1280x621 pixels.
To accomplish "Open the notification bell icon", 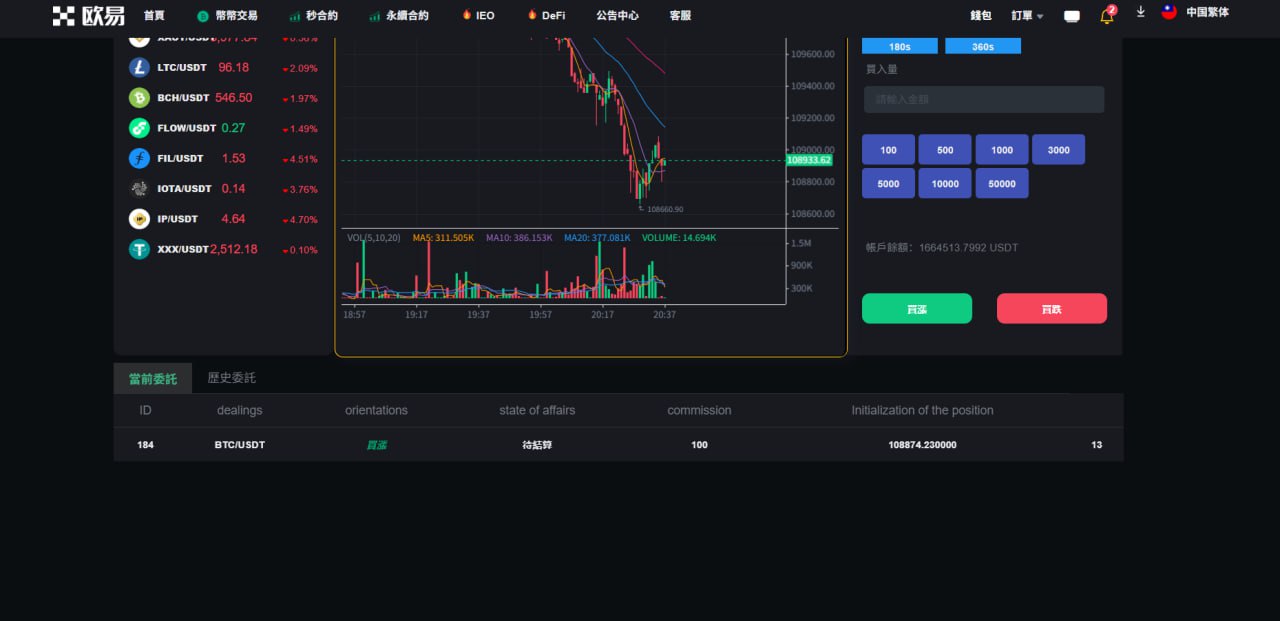I will (x=1107, y=16).
